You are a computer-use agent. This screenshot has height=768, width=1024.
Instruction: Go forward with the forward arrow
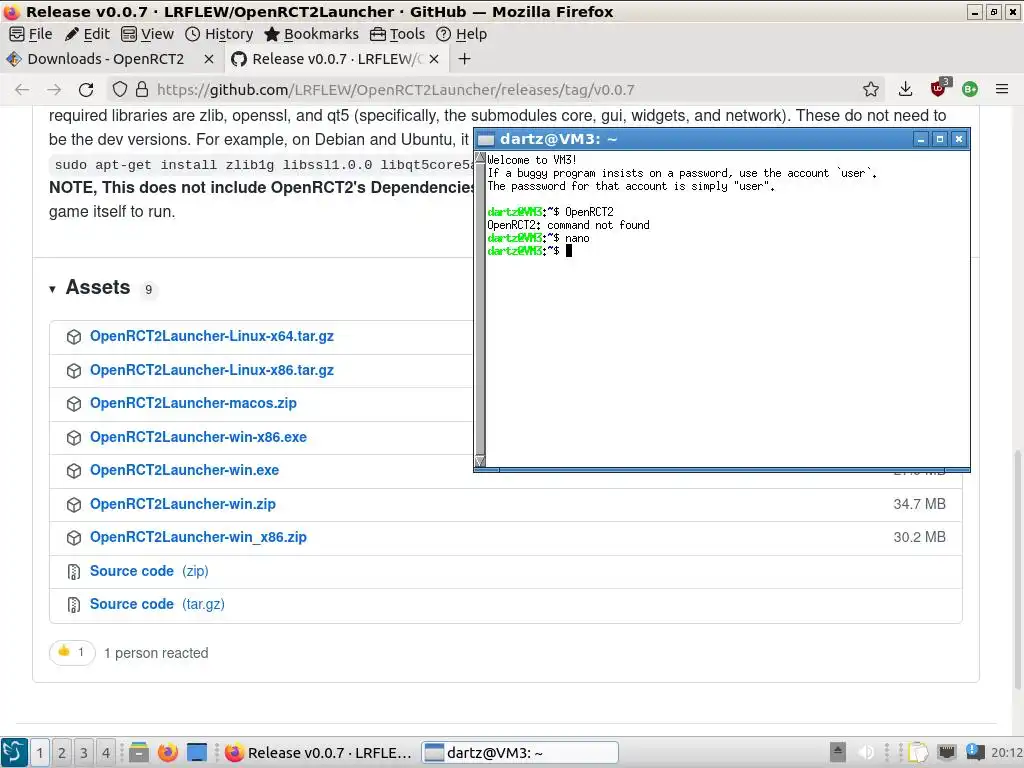pyautogui.click(x=54, y=89)
